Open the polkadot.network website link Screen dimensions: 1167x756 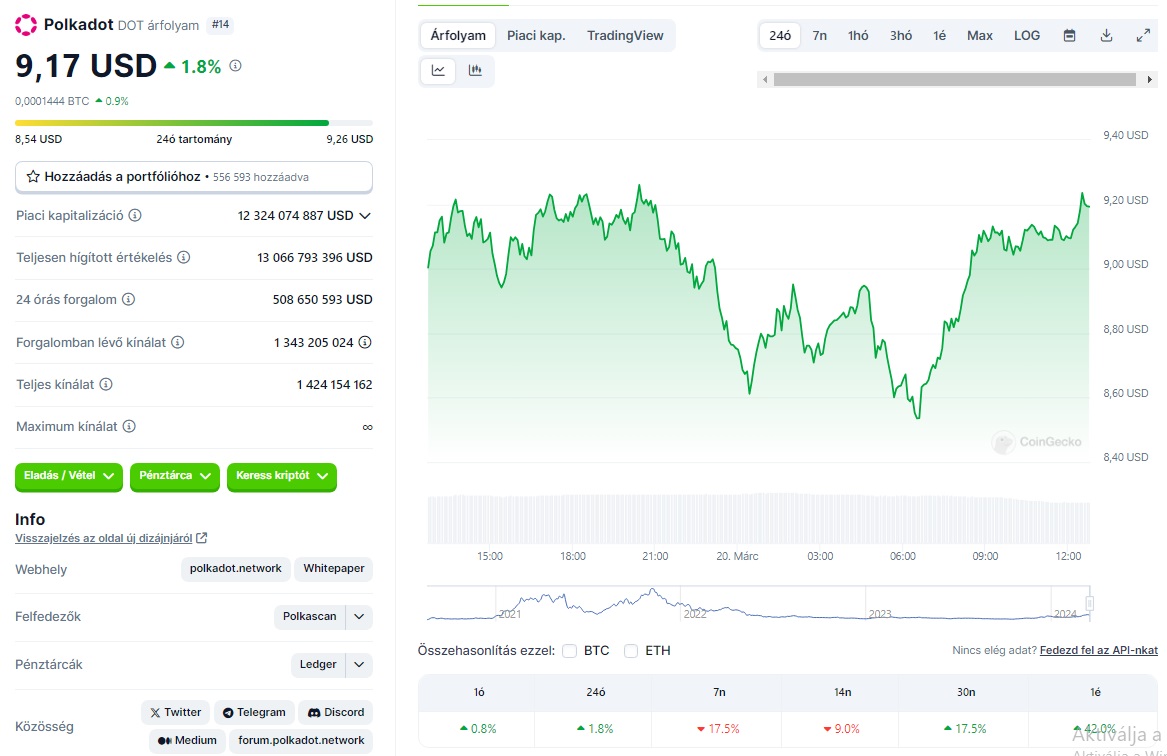(x=235, y=568)
